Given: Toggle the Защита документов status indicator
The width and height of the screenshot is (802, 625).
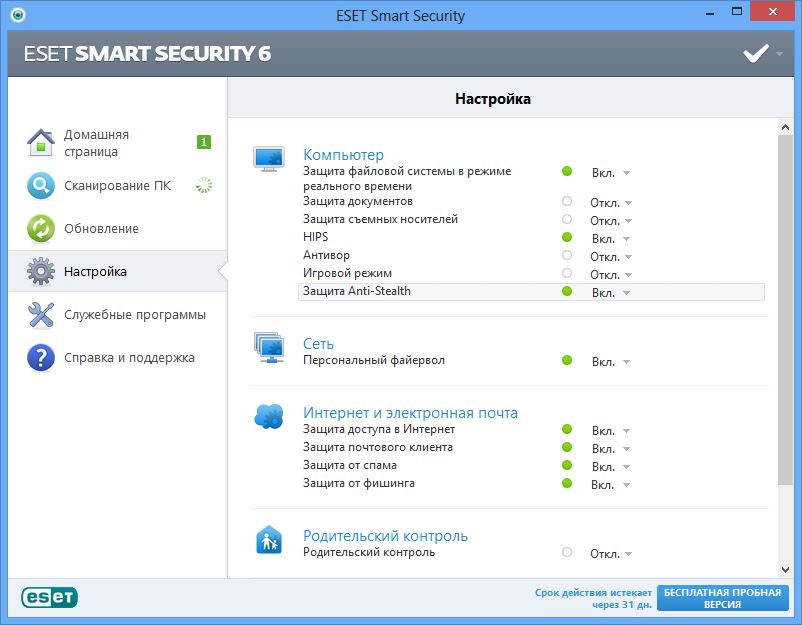Looking at the screenshot, I should 567,201.
